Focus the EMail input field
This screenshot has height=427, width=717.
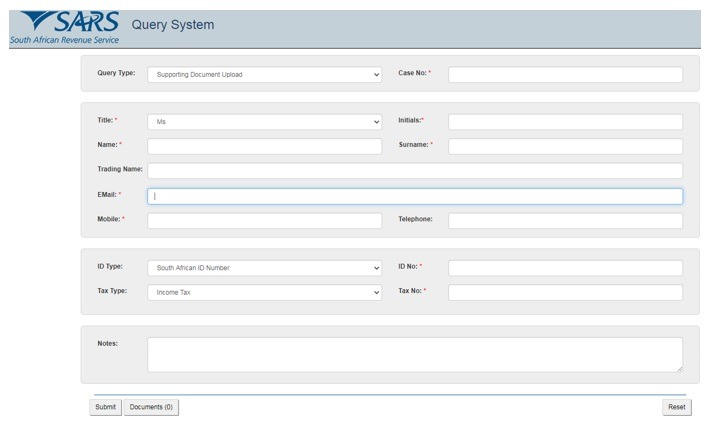tap(414, 196)
